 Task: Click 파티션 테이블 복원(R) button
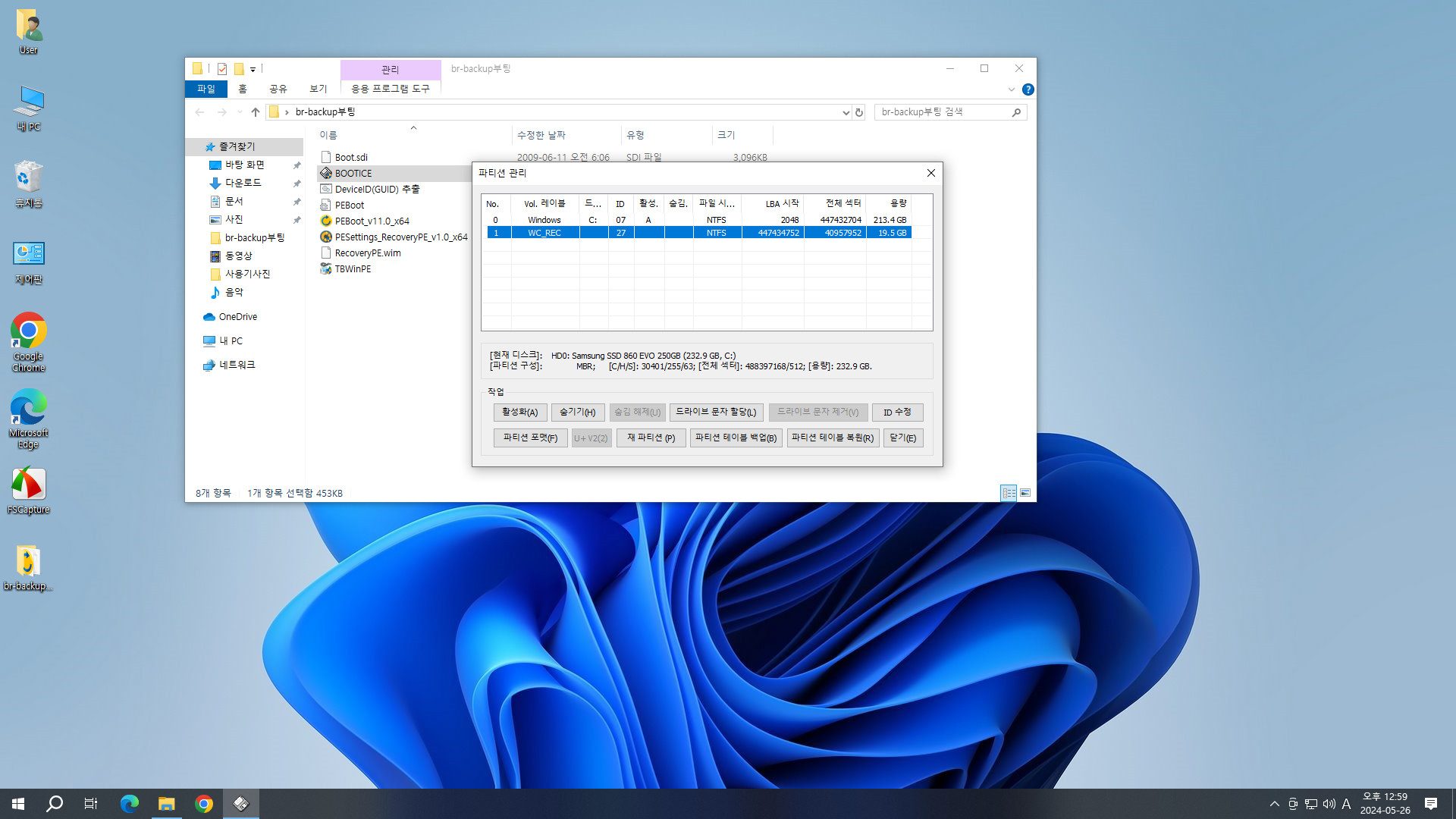pyautogui.click(x=833, y=438)
